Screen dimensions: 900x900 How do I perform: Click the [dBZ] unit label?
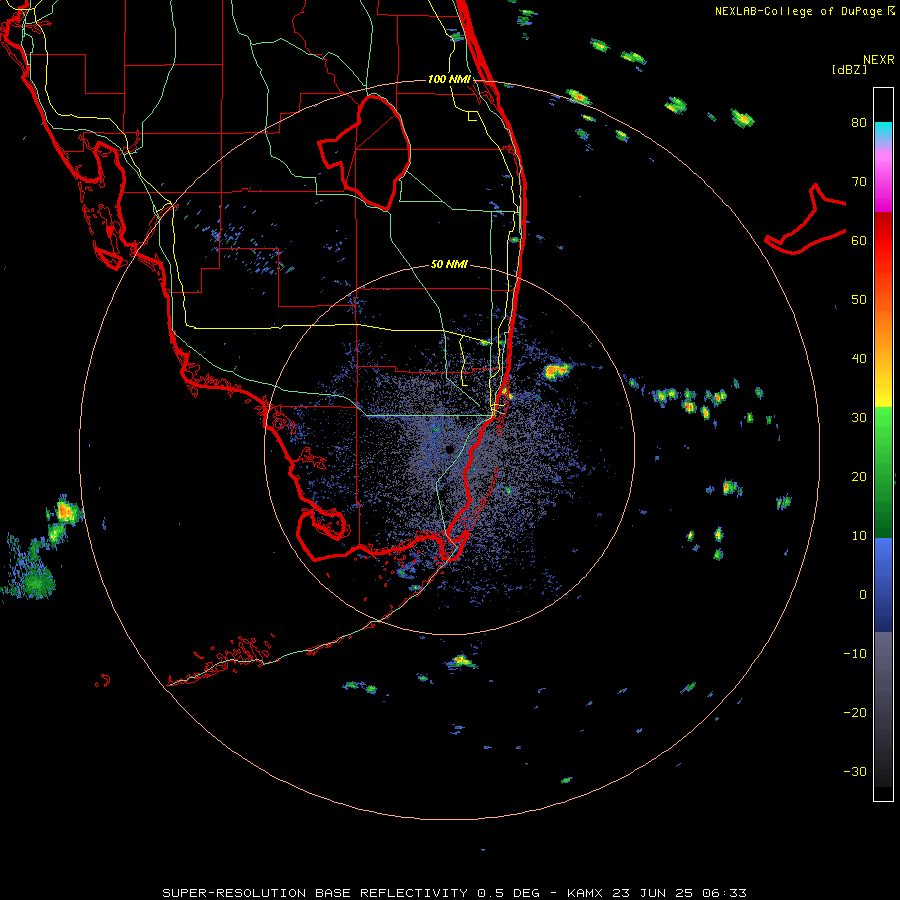pos(849,69)
